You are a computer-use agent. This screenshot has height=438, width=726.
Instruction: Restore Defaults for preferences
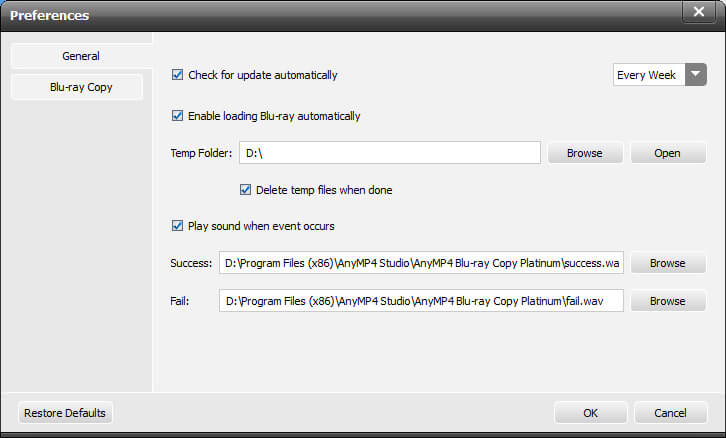click(x=66, y=413)
